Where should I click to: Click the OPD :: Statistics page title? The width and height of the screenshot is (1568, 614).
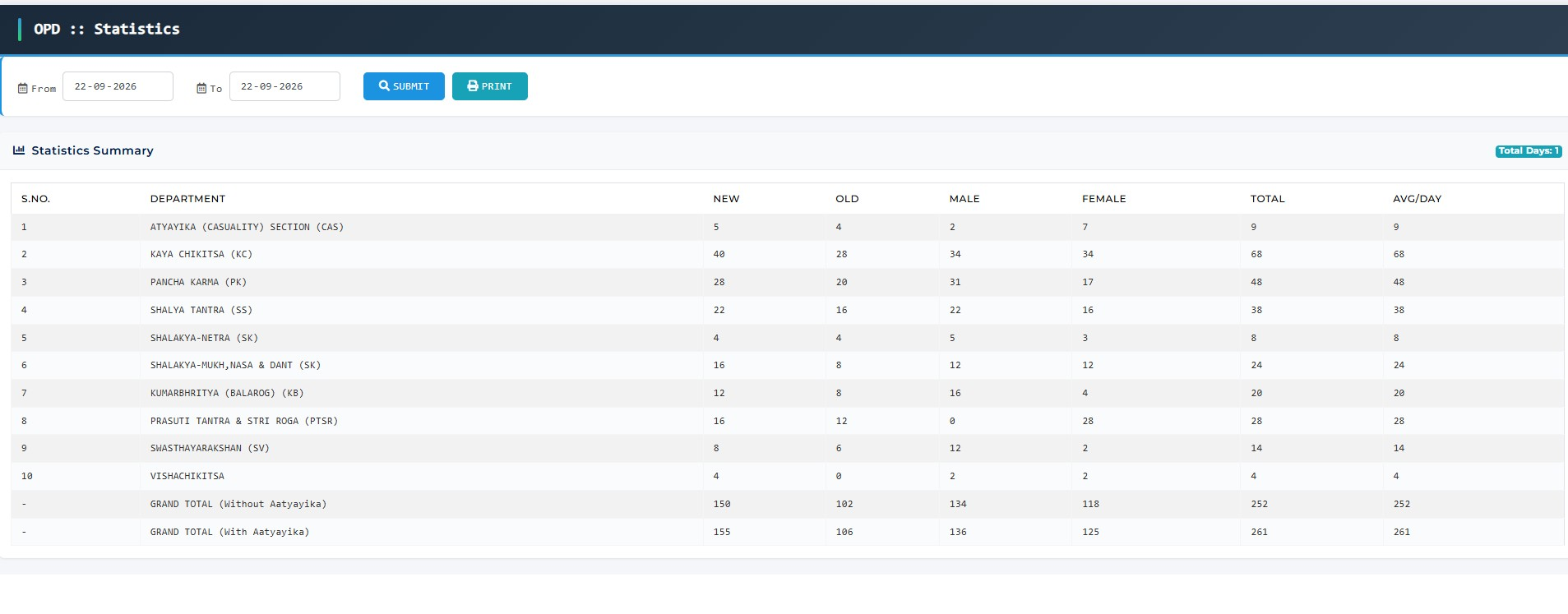pos(106,29)
